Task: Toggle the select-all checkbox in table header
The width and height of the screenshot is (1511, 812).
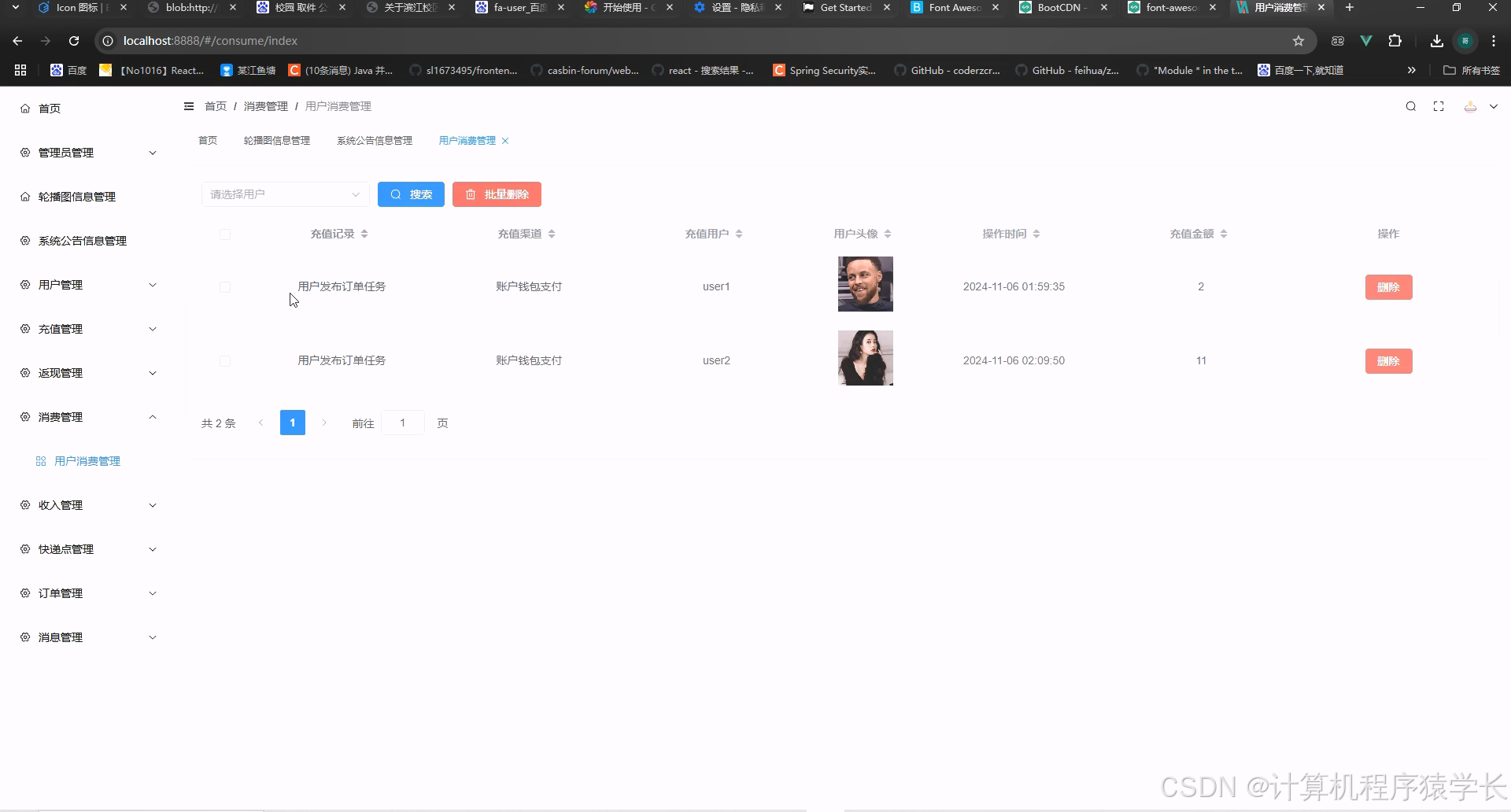Action: [x=225, y=234]
